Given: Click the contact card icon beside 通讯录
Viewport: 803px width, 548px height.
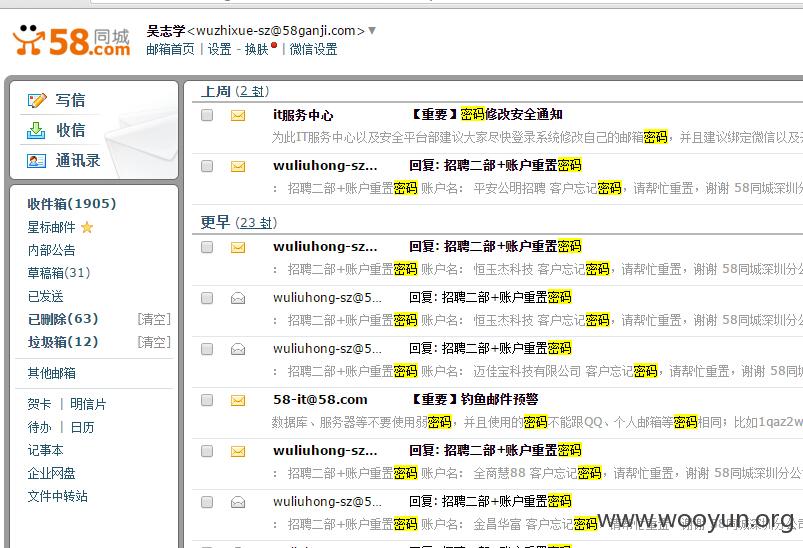Looking at the screenshot, I should [36, 161].
